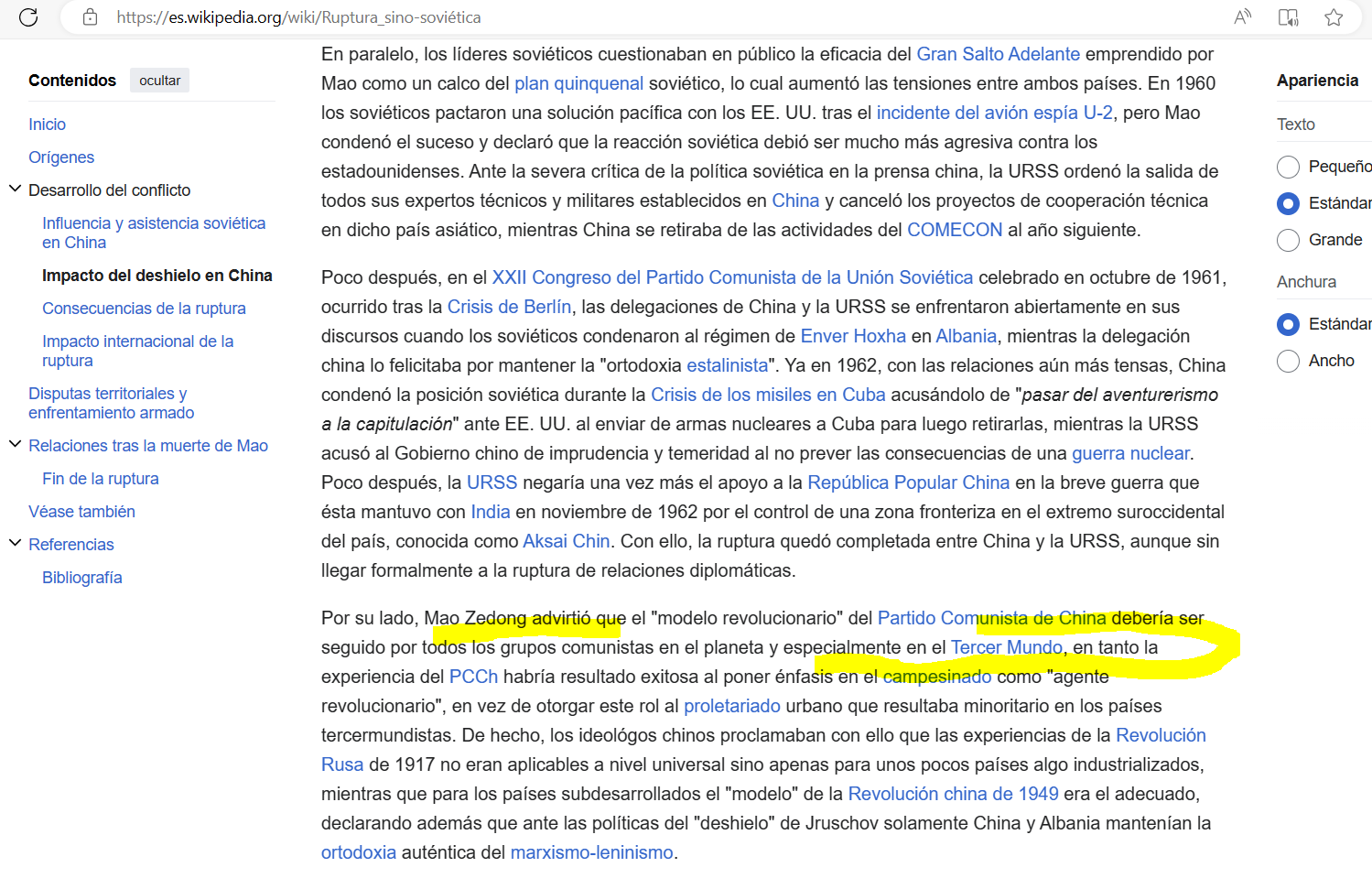Screen dimensions: 1372x878
Task: Follow the Revolución Rusa link
Action: [x=1161, y=735]
